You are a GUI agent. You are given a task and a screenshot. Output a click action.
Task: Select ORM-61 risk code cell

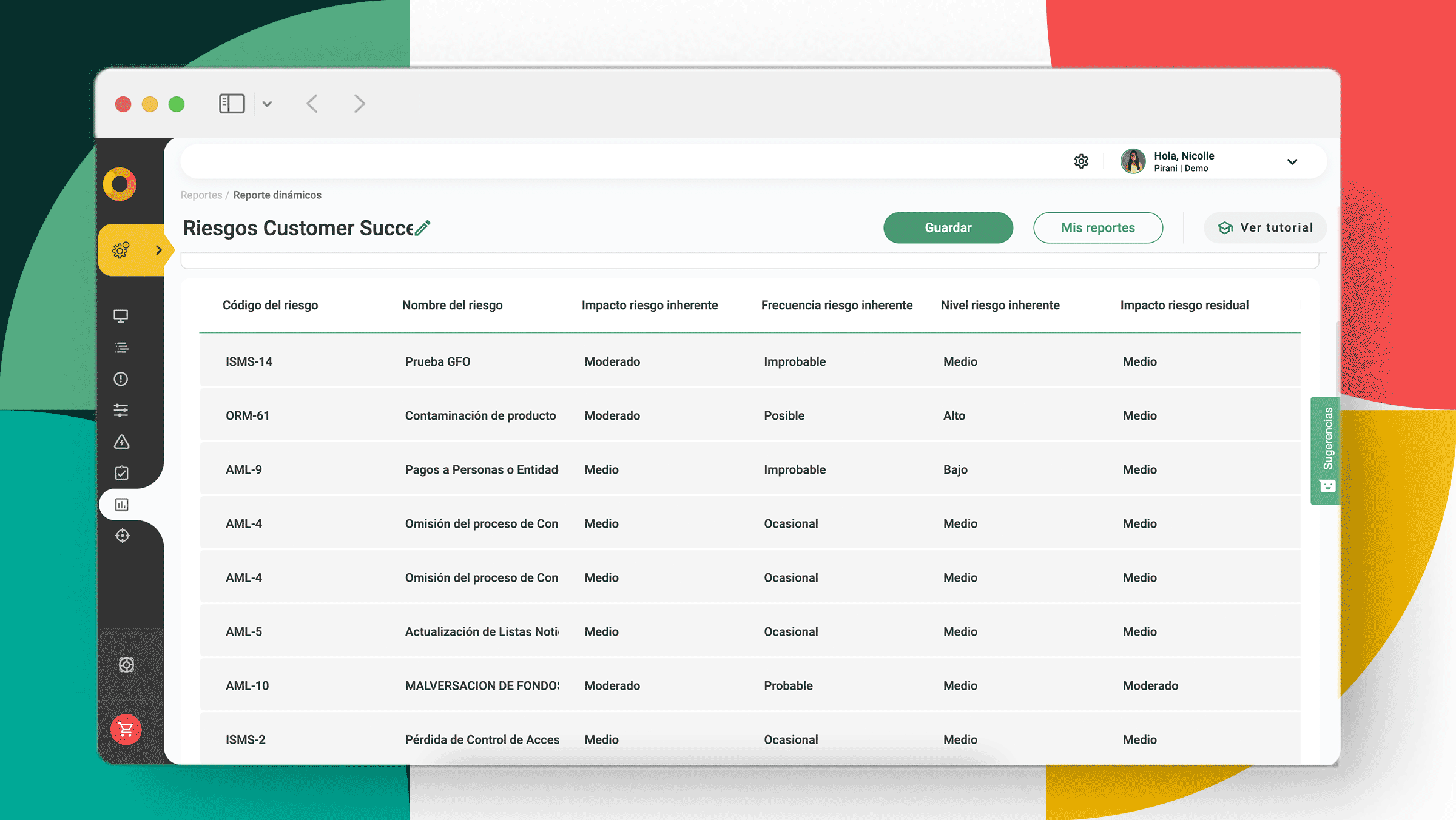click(248, 415)
